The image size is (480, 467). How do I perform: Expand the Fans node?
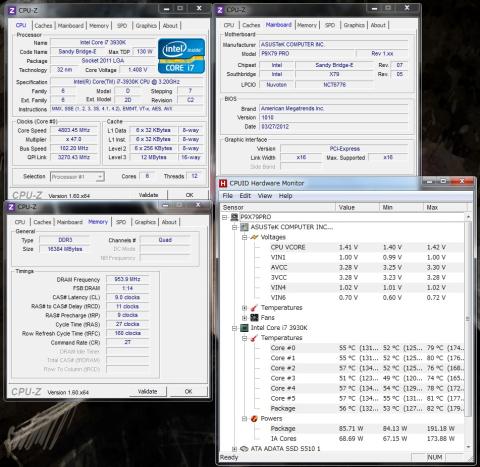pyautogui.click(x=244, y=318)
